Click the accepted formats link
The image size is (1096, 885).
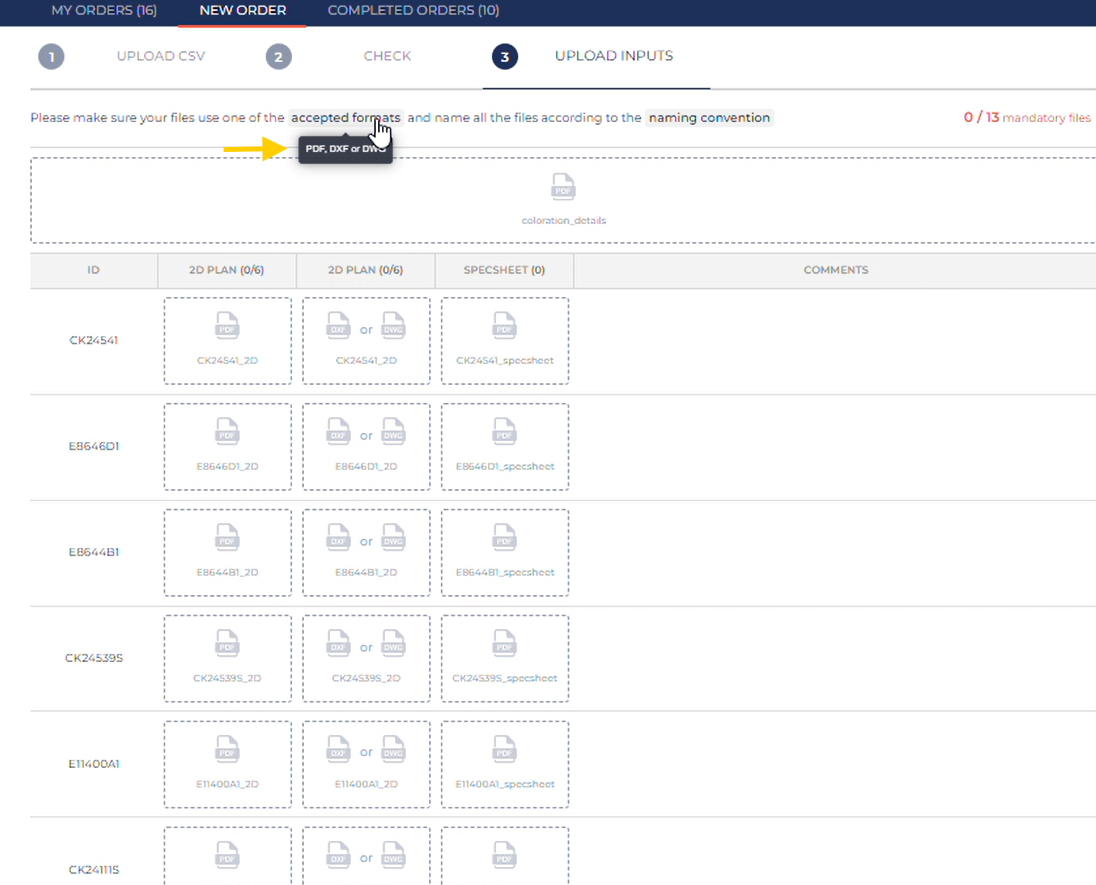click(x=346, y=118)
